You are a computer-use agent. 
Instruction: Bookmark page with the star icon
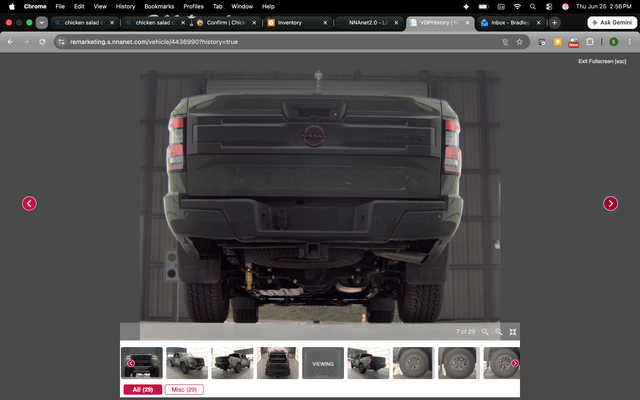coord(519,42)
